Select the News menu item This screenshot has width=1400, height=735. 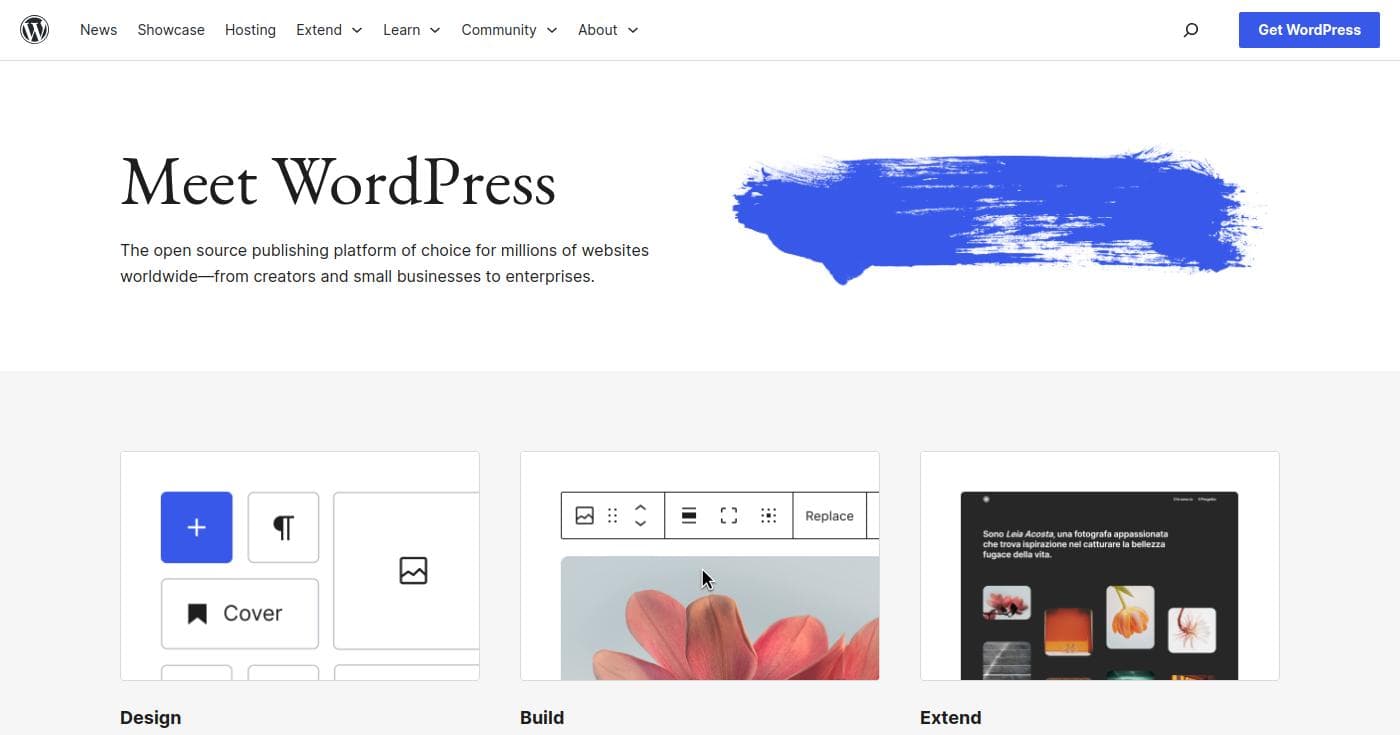pyautogui.click(x=98, y=30)
